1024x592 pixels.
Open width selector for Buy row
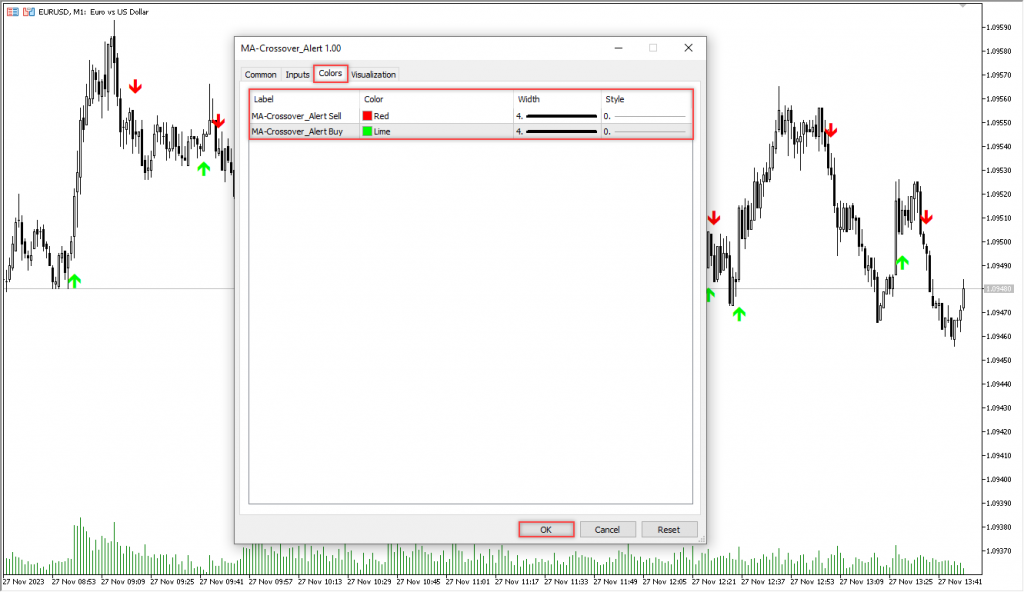pyautogui.click(x=557, y=131)
